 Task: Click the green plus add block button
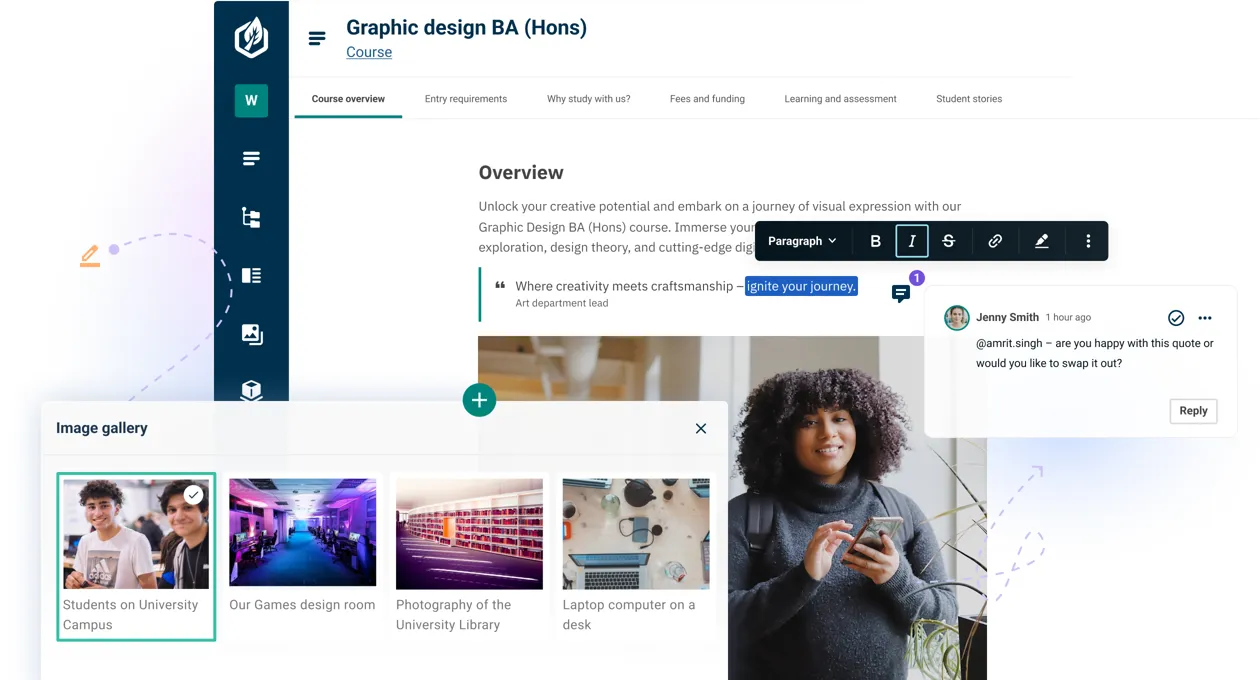(479, 400)
